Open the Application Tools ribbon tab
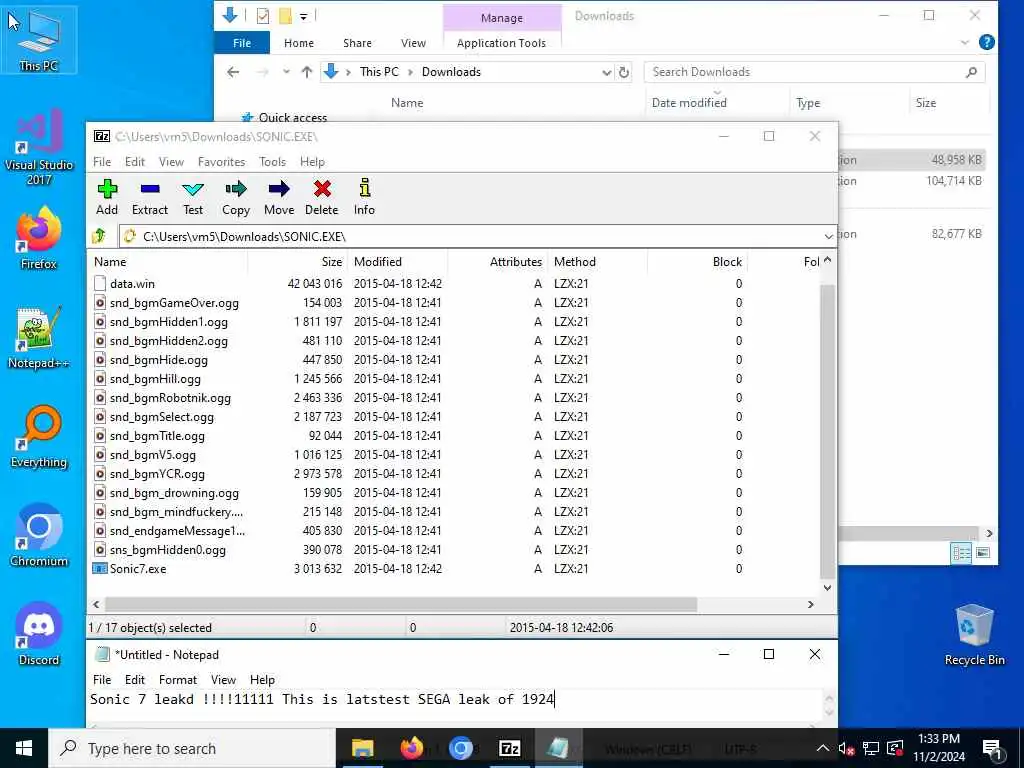Image resolution: width=1024 pixels, height=768 pixels. pos(502,43)
